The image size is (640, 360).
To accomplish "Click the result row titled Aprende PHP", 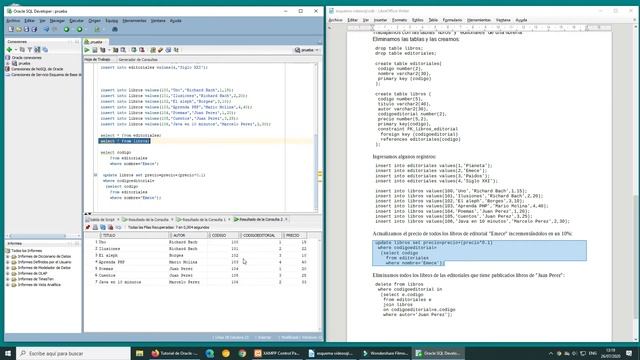I will tap(200, 262).
